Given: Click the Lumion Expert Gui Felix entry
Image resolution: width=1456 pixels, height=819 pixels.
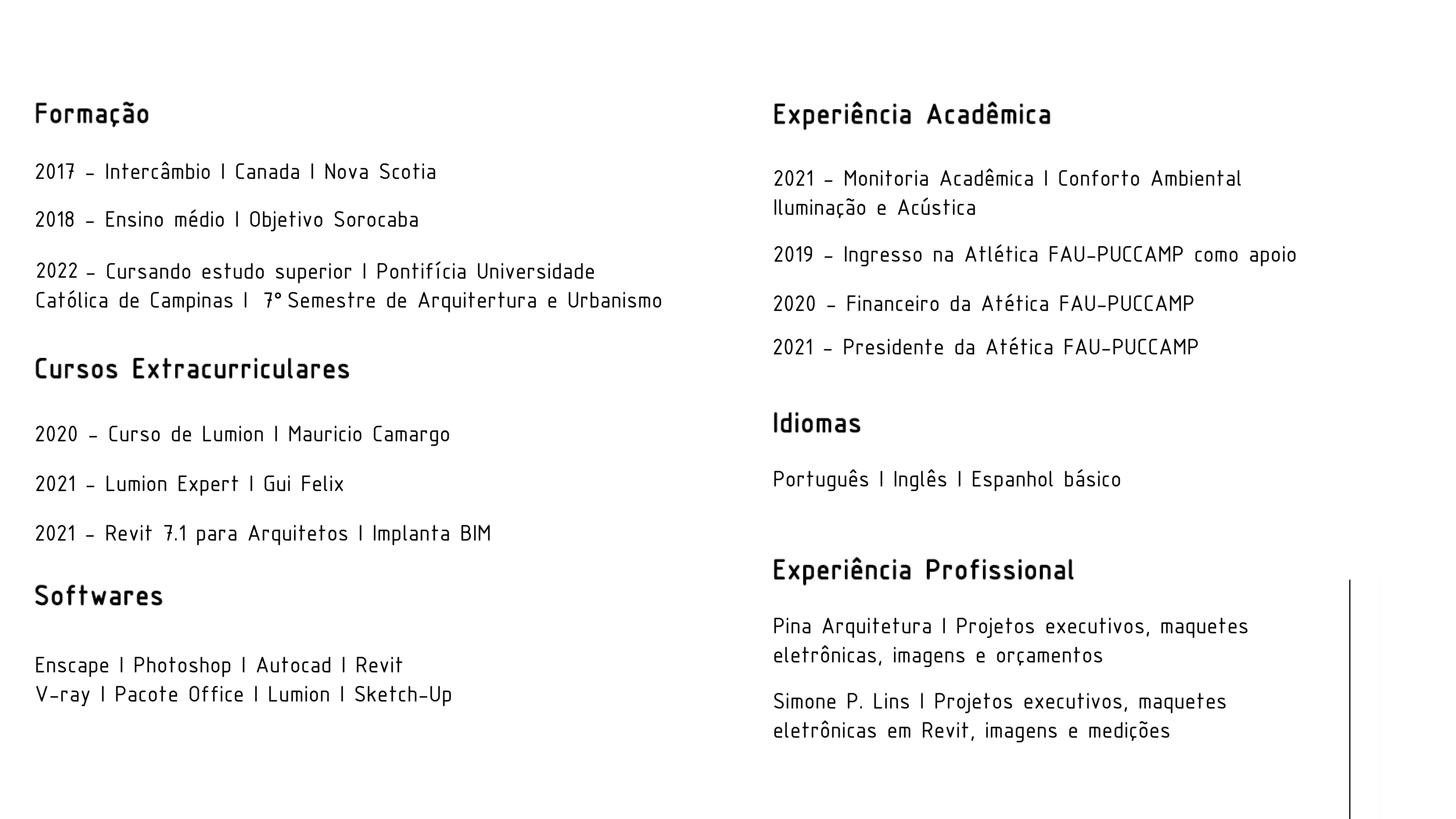Looking at the screenshot, I should (x=189, y=485).
